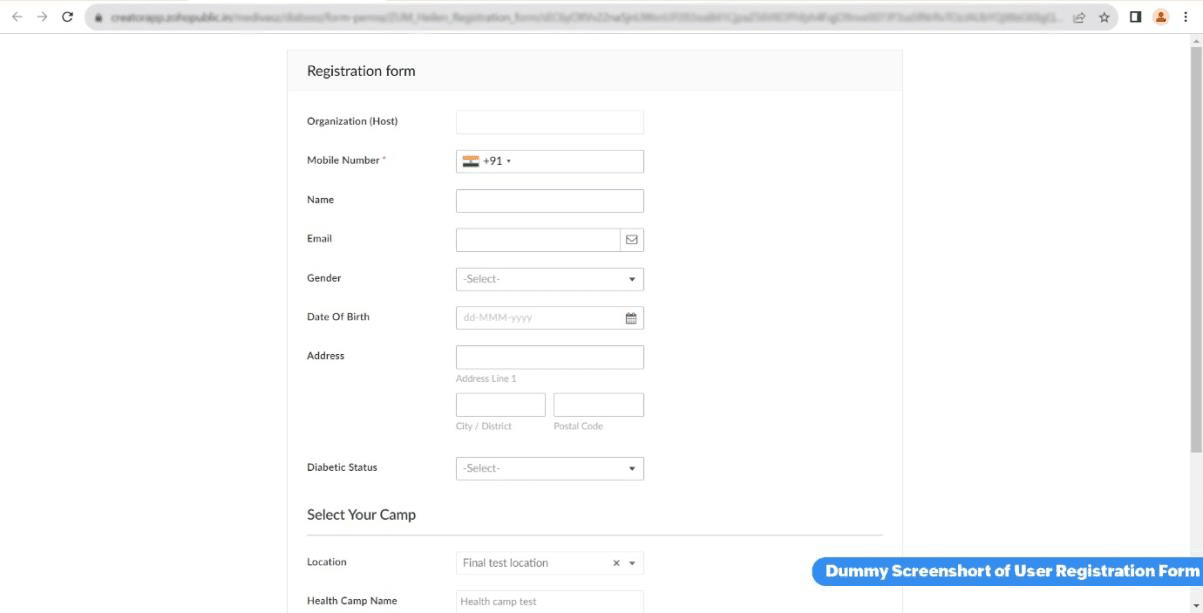Viewport: 1203px width, 613px height.
Task: Focus the Name text field
Action: 550,201
